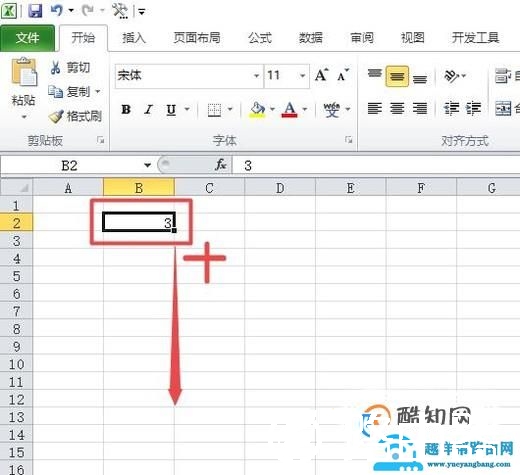This screenshot has width=520, height=475.
Task: Click 剪切 cut button
Action: pyautogui.click(x=70, y=68)
